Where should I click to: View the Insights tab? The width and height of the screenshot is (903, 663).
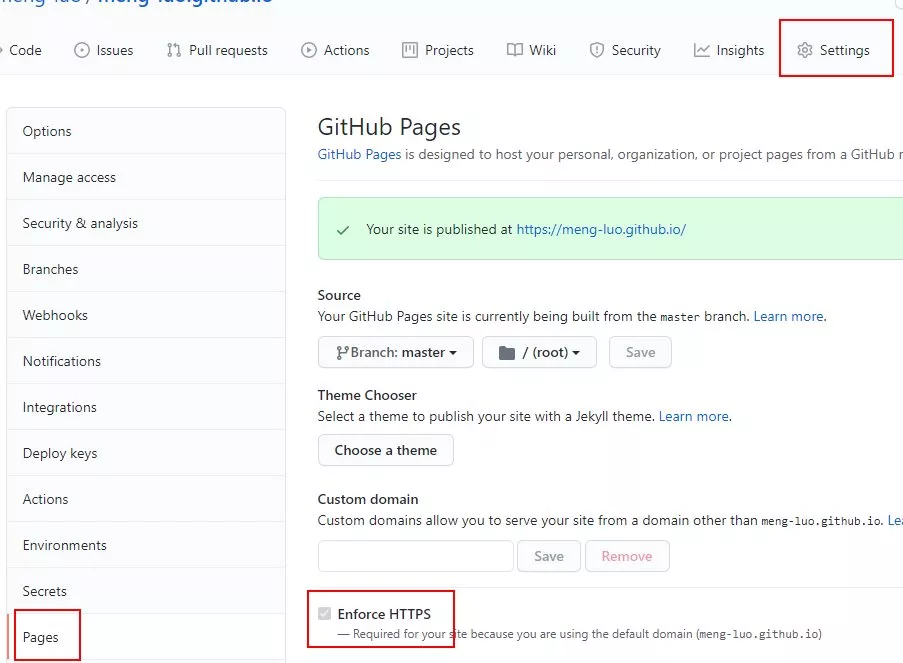(729, 50)
